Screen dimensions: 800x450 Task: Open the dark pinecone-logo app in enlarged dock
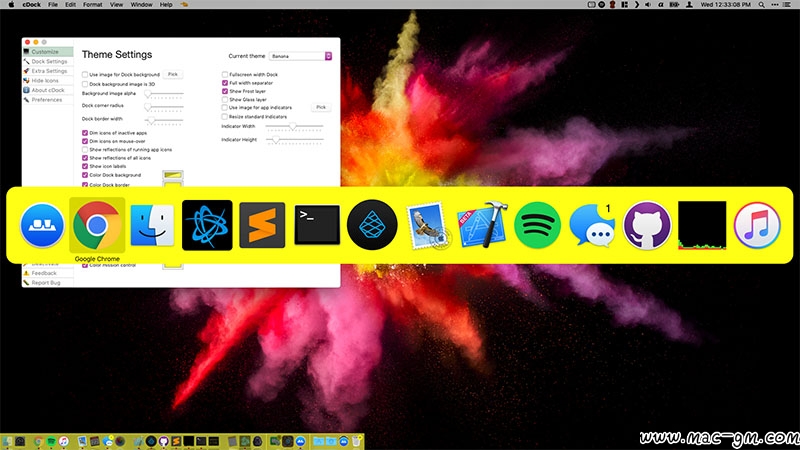372,225
